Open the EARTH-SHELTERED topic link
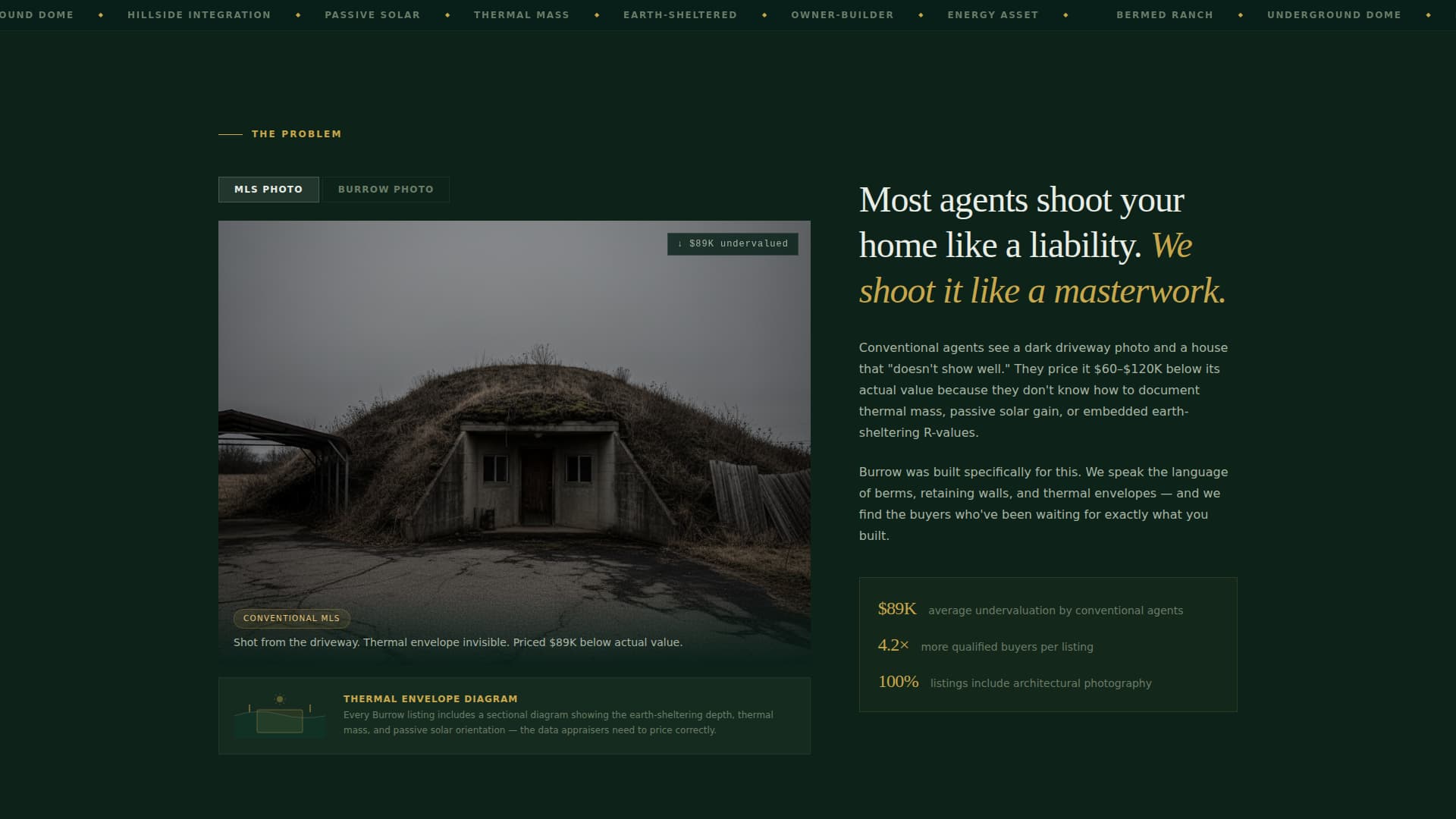Viewport: 1456px width, 819px height. click(x=679, y=14)
